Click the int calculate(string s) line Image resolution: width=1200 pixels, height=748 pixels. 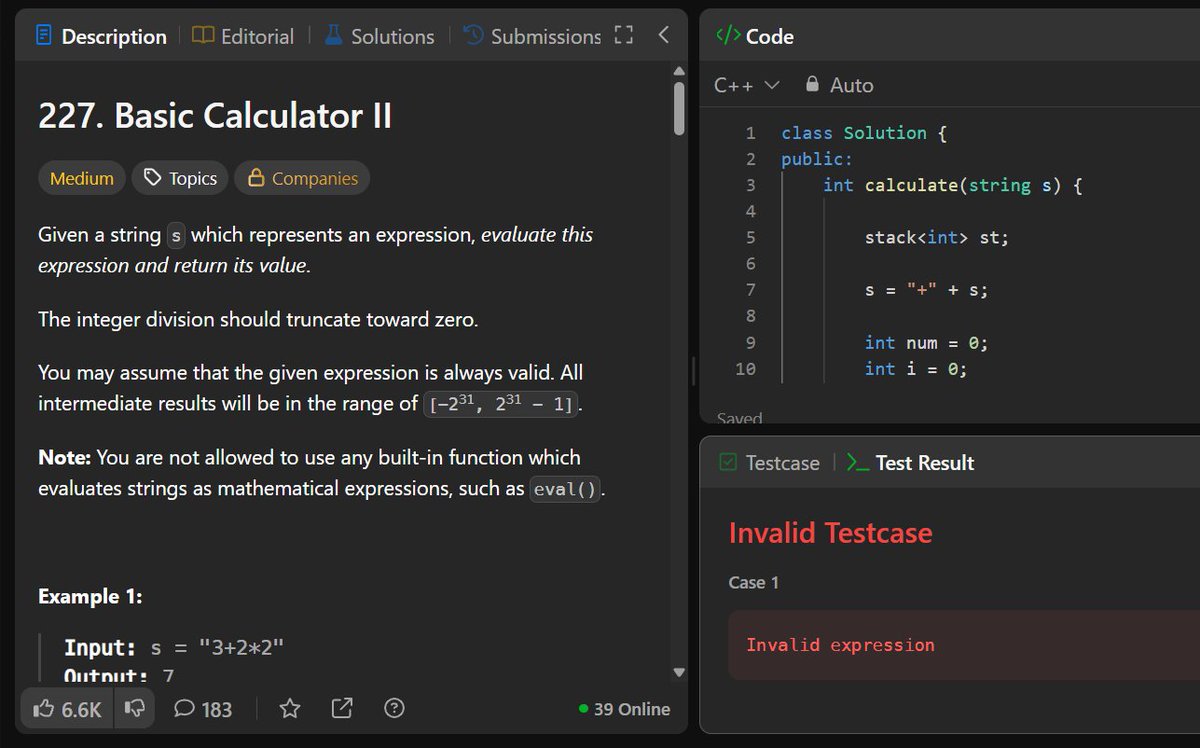click(x=953, y=185)
